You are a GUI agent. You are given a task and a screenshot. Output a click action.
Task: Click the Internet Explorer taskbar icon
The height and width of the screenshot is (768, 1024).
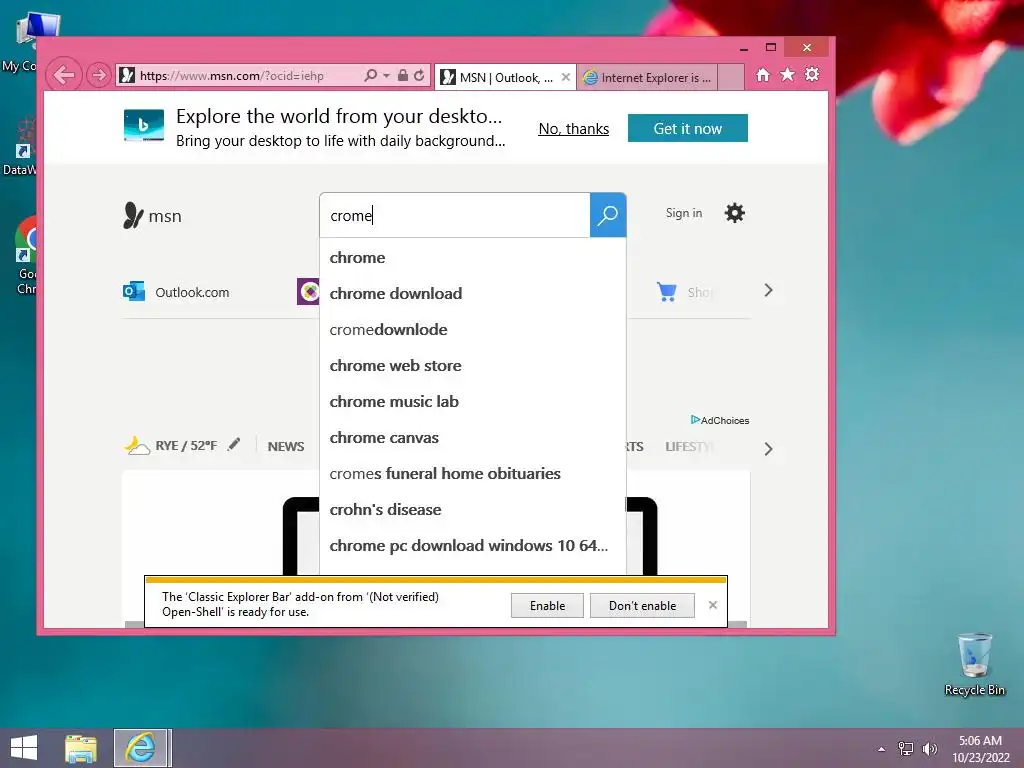pos(142,748)
